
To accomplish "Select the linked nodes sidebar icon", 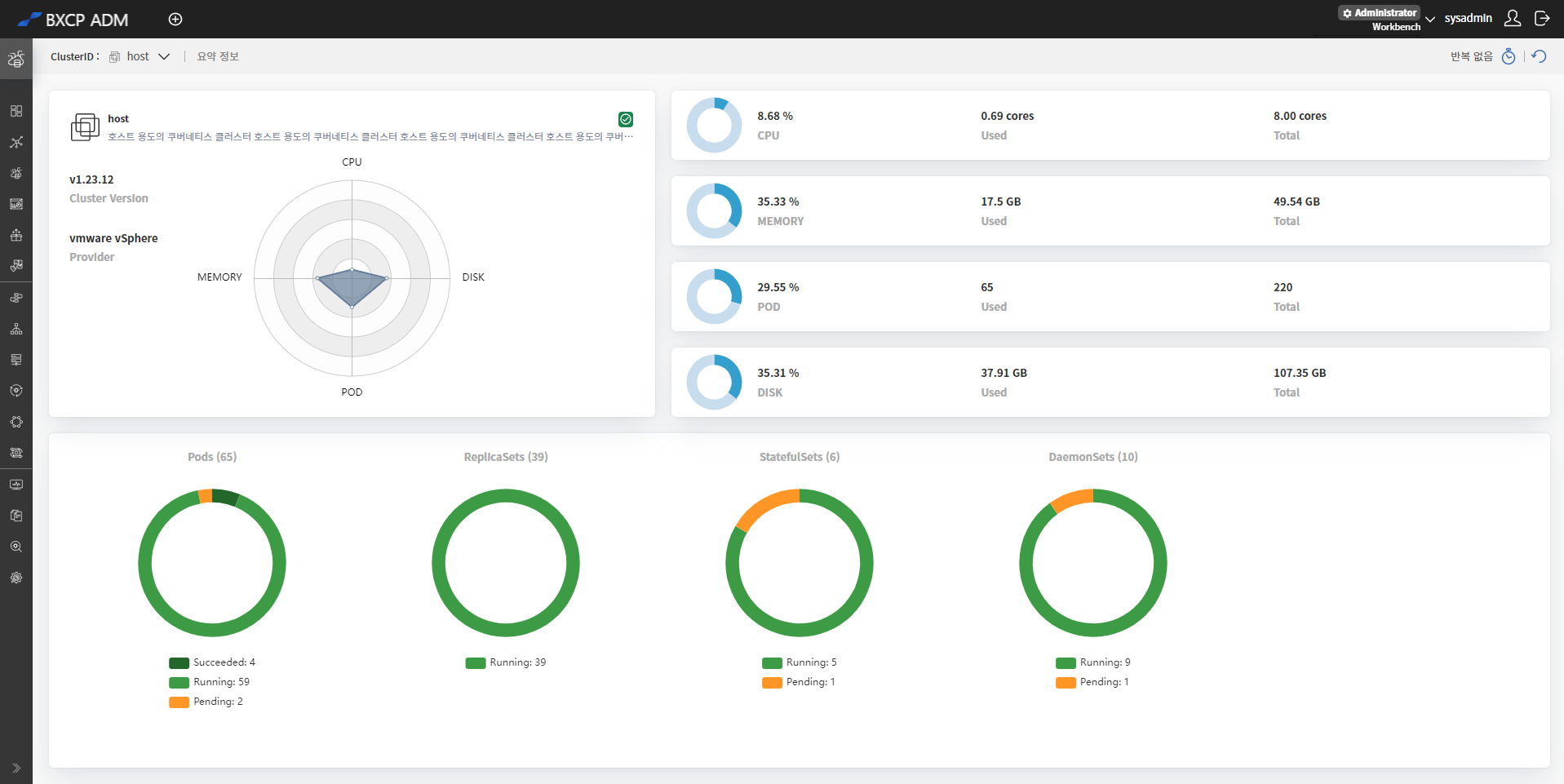I will 16,298.
